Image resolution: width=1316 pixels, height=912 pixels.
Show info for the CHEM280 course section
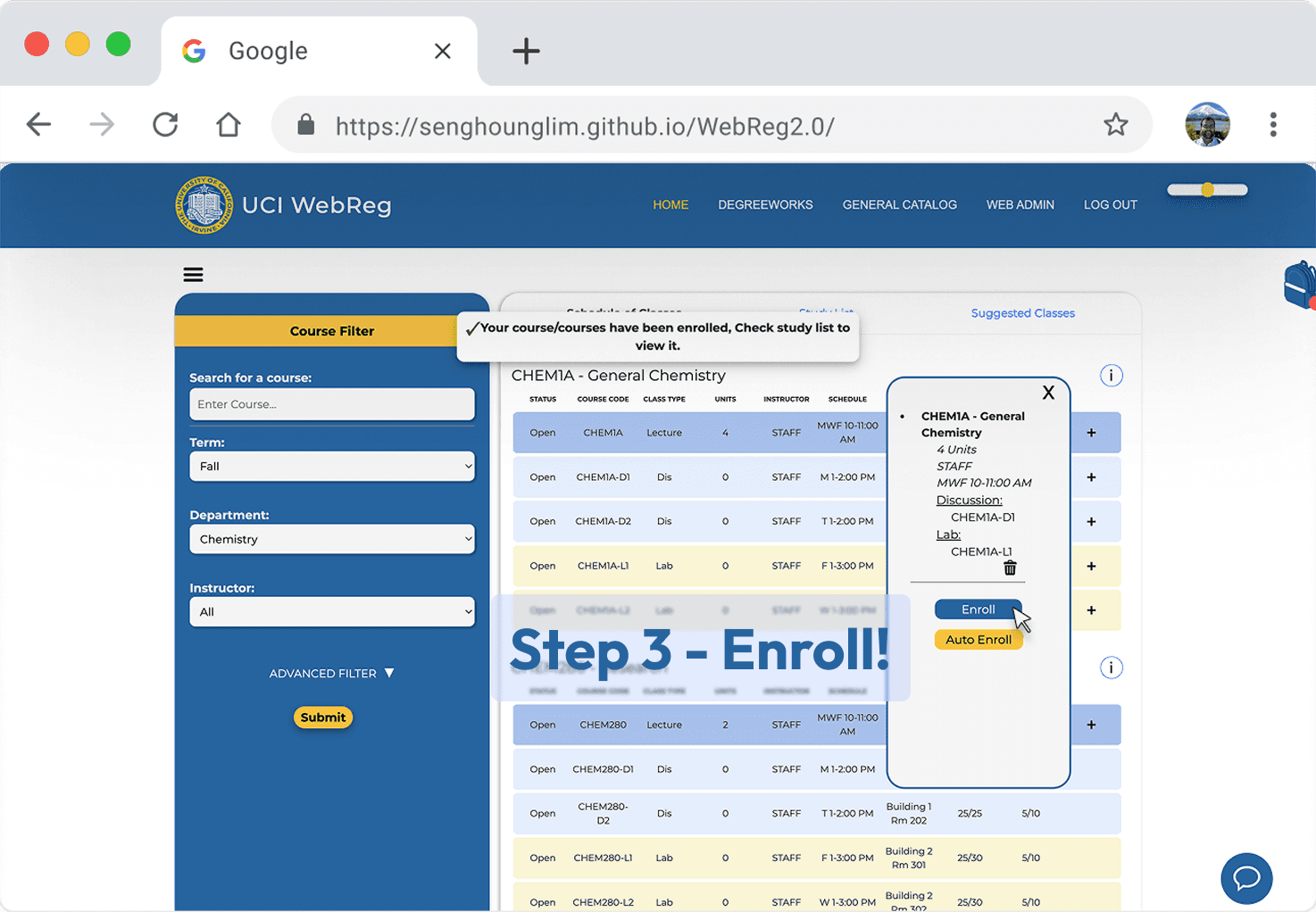coord(1111,667)
